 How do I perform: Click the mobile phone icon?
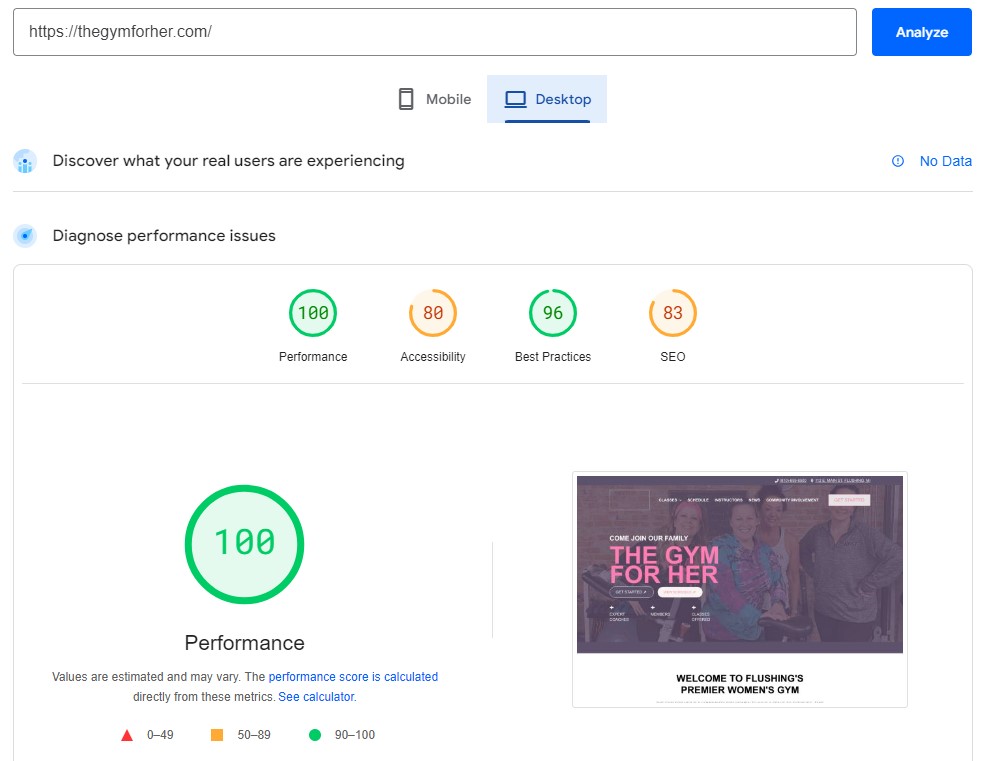click(405, 99)
